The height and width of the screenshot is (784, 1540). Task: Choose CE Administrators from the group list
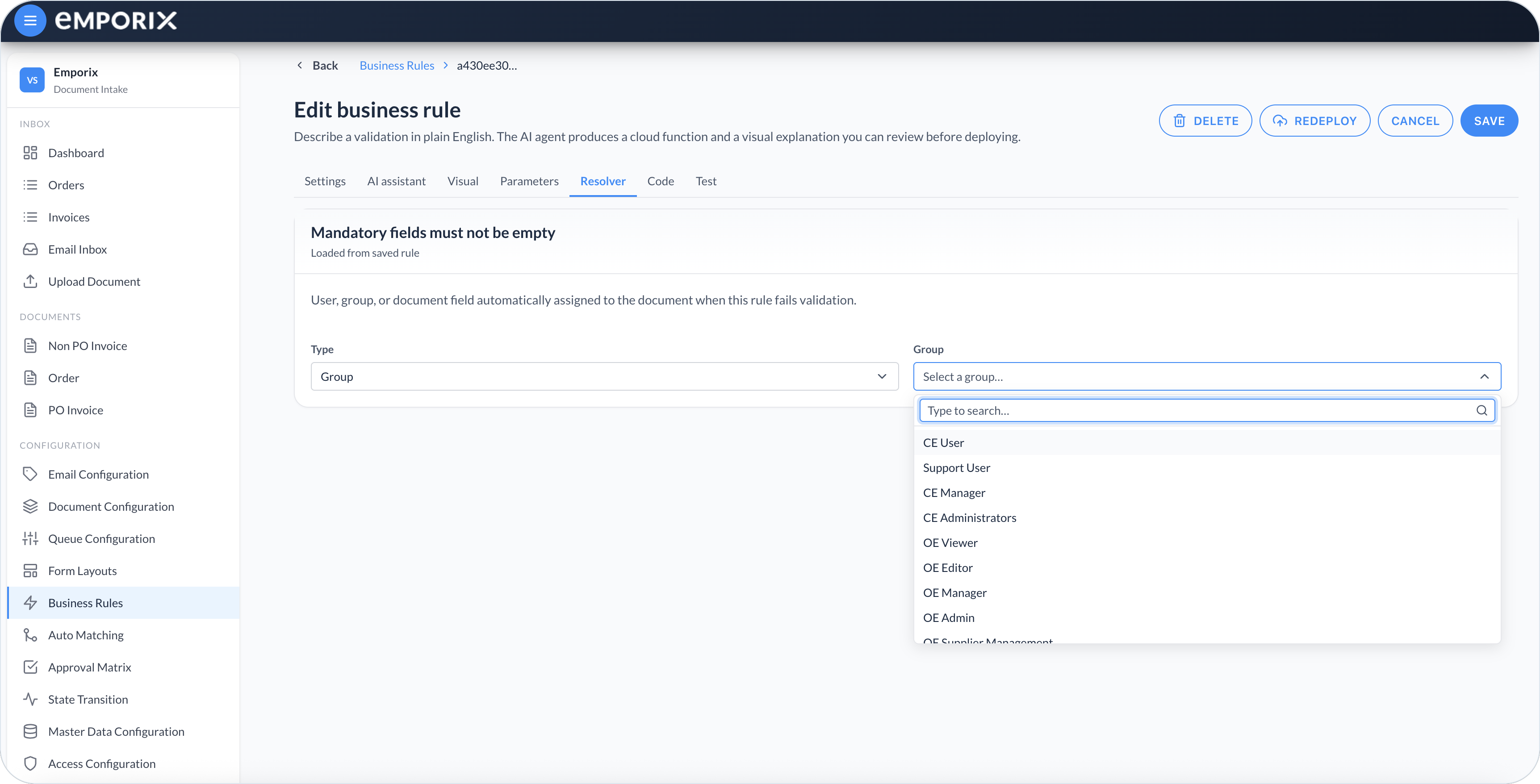click(1207, 518)
